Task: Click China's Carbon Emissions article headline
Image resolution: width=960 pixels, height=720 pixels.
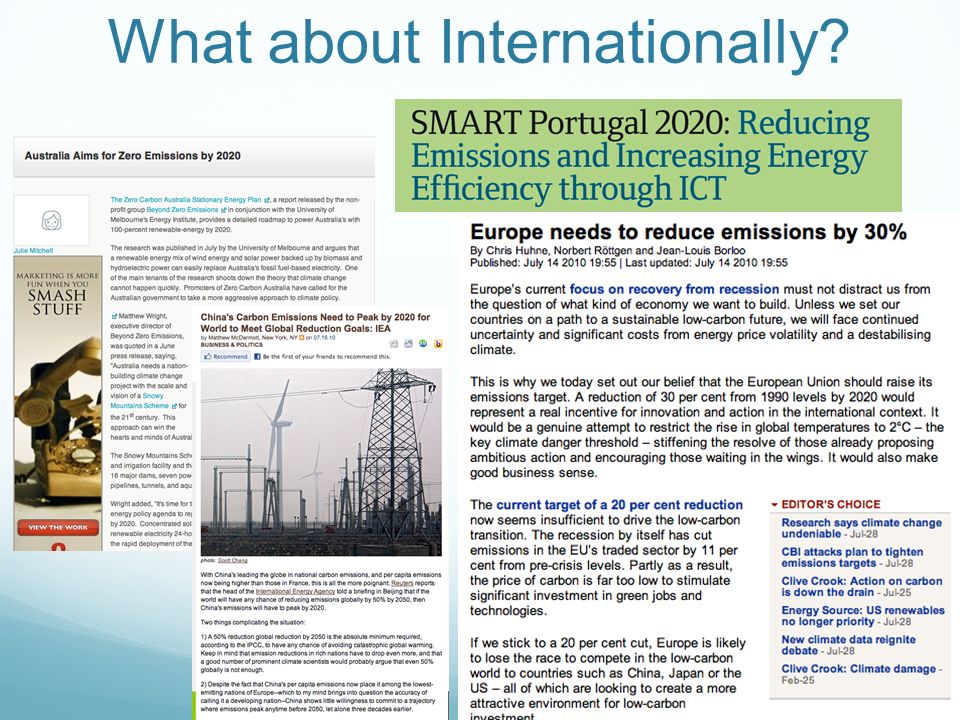Action: coord(315,323)
